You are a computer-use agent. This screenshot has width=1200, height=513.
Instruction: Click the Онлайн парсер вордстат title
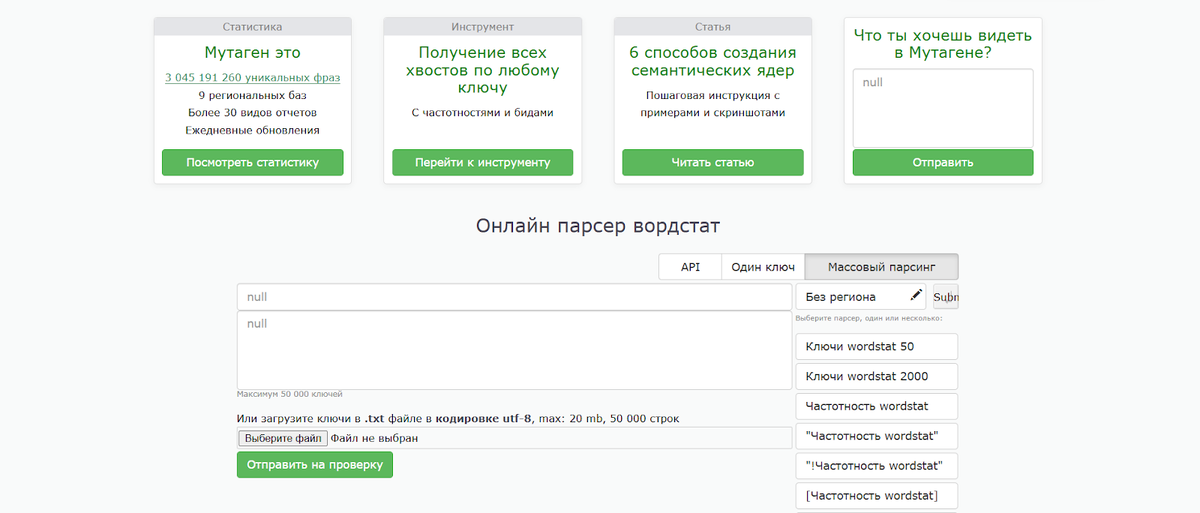(x=598, y=226)
